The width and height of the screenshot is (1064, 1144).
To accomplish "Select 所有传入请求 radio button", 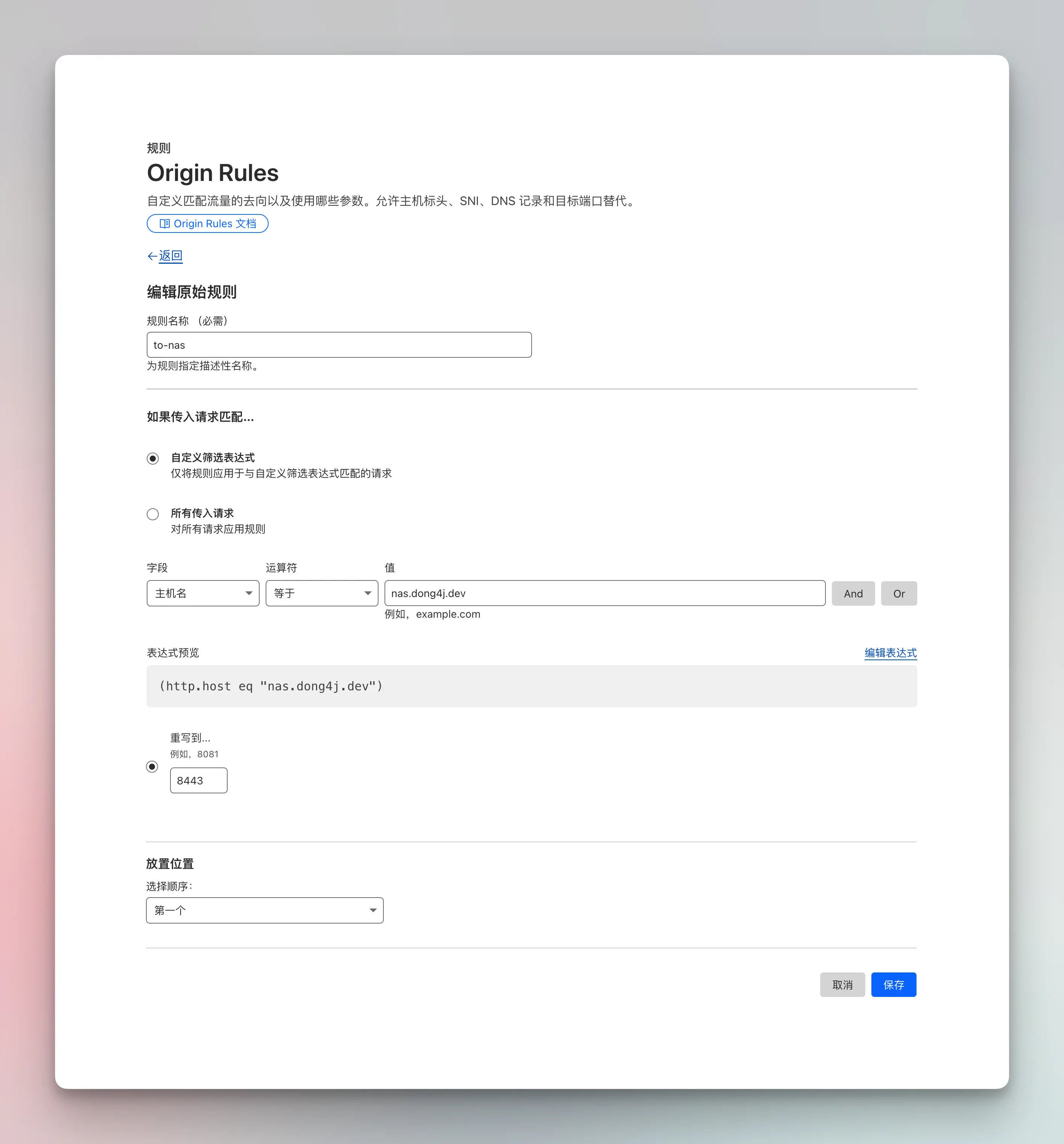I will pos(152,514).
